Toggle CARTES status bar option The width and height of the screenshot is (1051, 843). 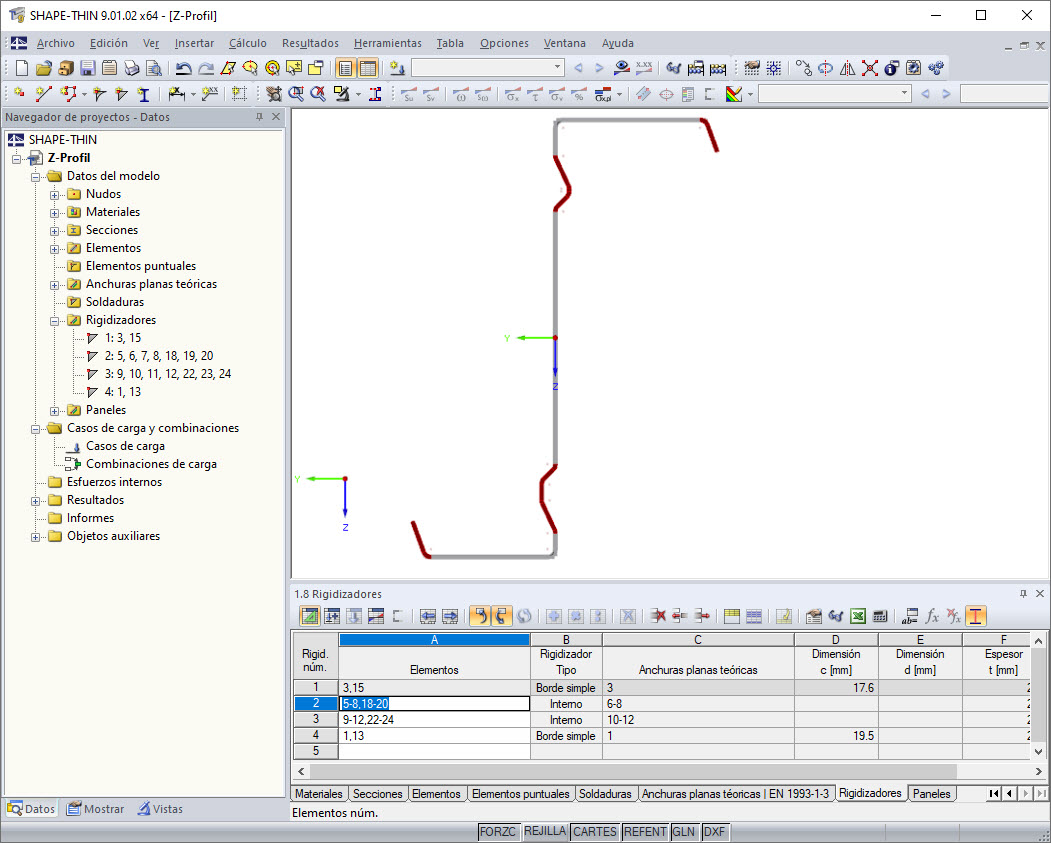tap(595, 832)
